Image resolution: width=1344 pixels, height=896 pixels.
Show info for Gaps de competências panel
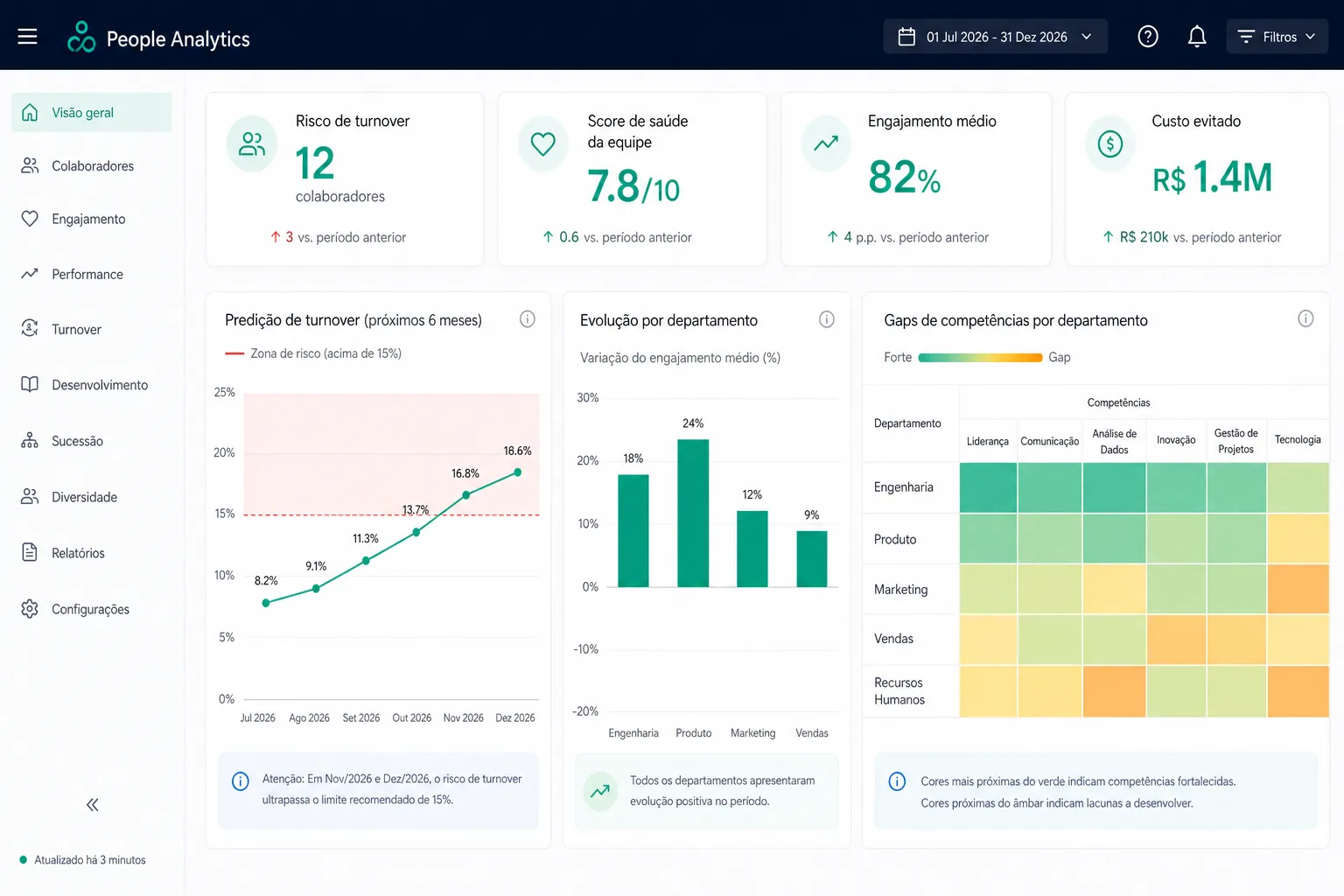(x=1305, y=318)
